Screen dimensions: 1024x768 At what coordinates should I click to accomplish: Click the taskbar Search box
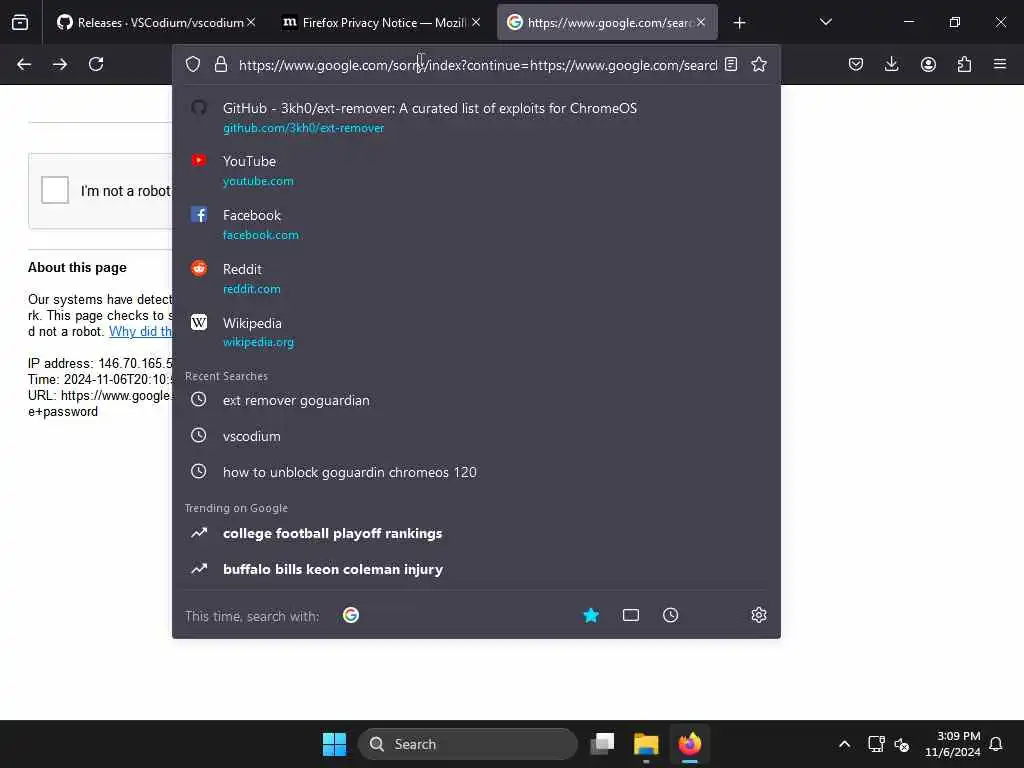[x=468, y=744]
